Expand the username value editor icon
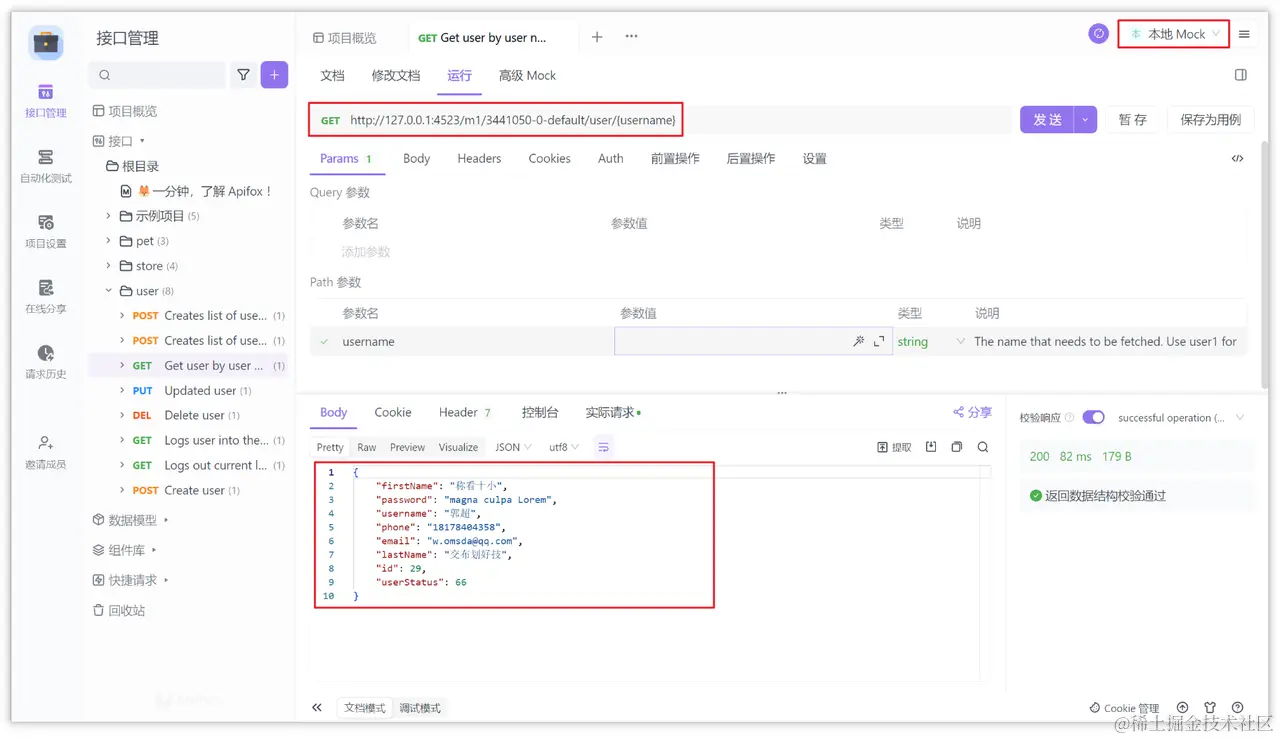Viewport: 1280px width, 740px height. pos(879,341)
